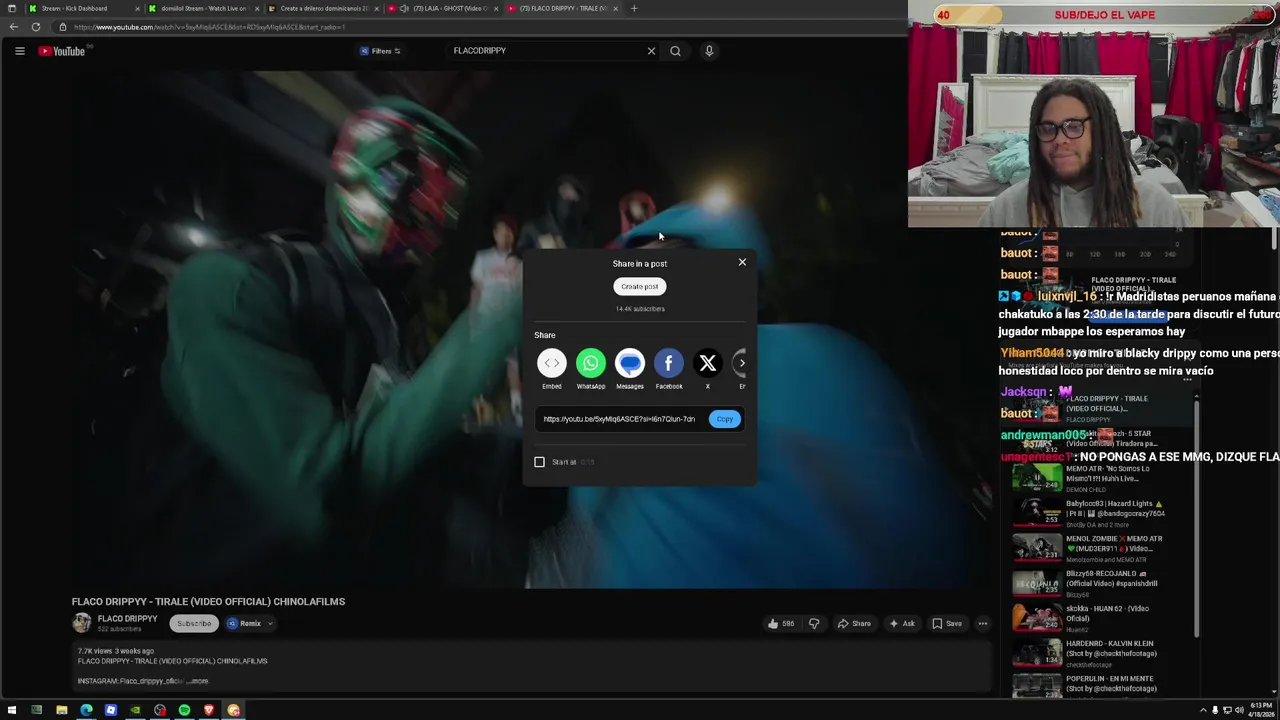Image resolution: width=1280 pixels, height=720 pixels.
Task: Clear the search query with X
Action: (x=651, y=51)
